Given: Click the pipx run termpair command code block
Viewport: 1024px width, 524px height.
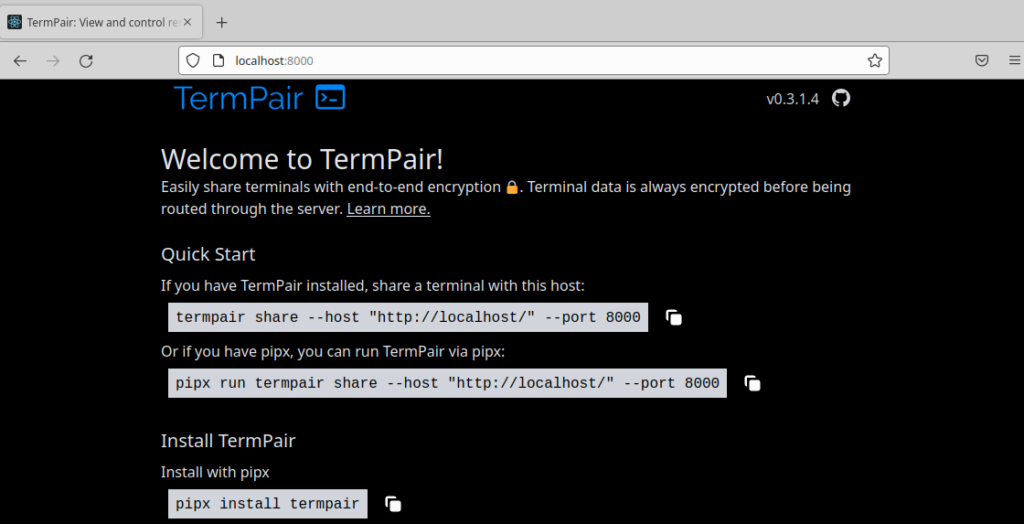Looking at the screenshot, I should [447, 383].
